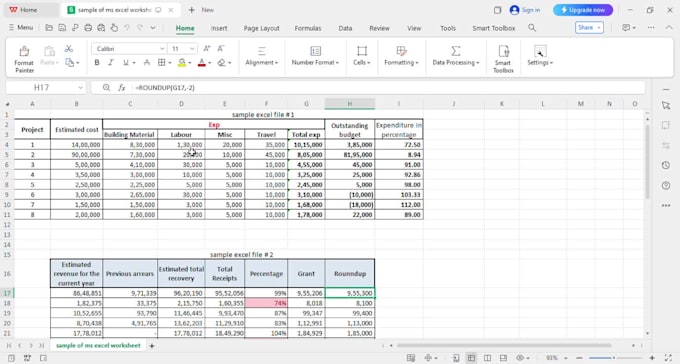The width and height of the screenshot is (680, 364).
Task: Enter full screen via status bar icon
Action: (668, 358)
